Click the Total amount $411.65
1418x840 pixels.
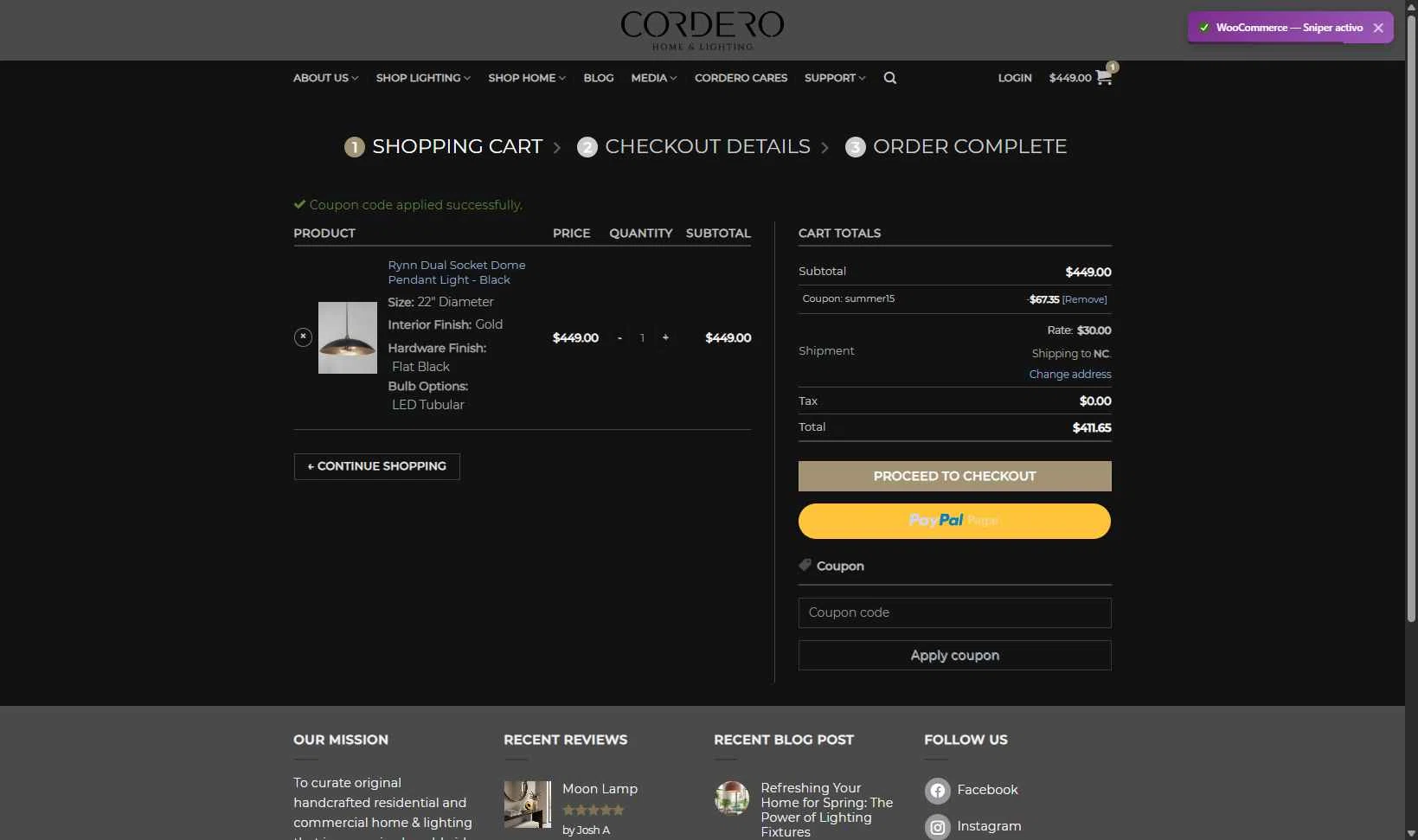[x=1092, y=428]
